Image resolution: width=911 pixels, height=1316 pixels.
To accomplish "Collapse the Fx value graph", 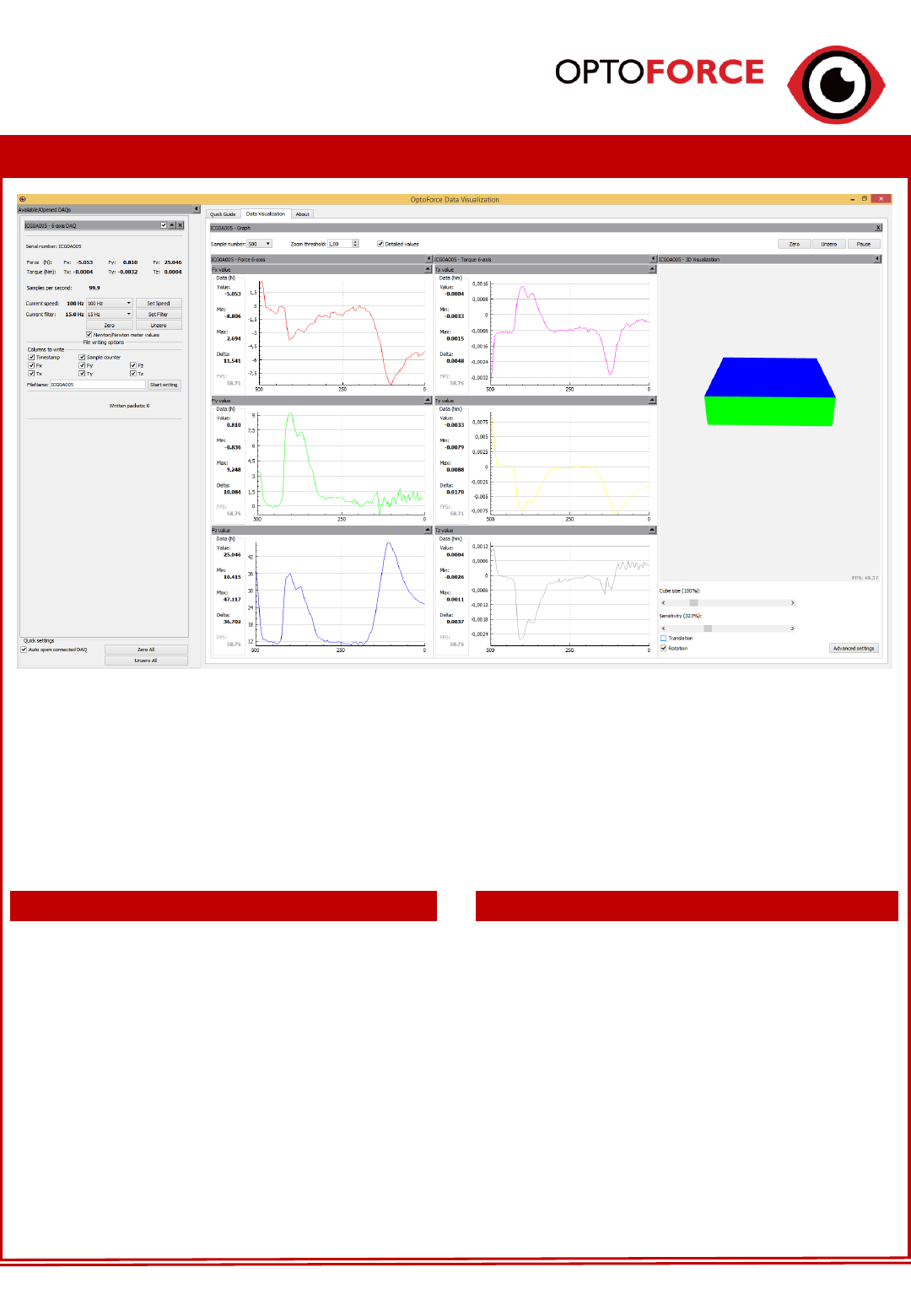I will click(428, 269).
